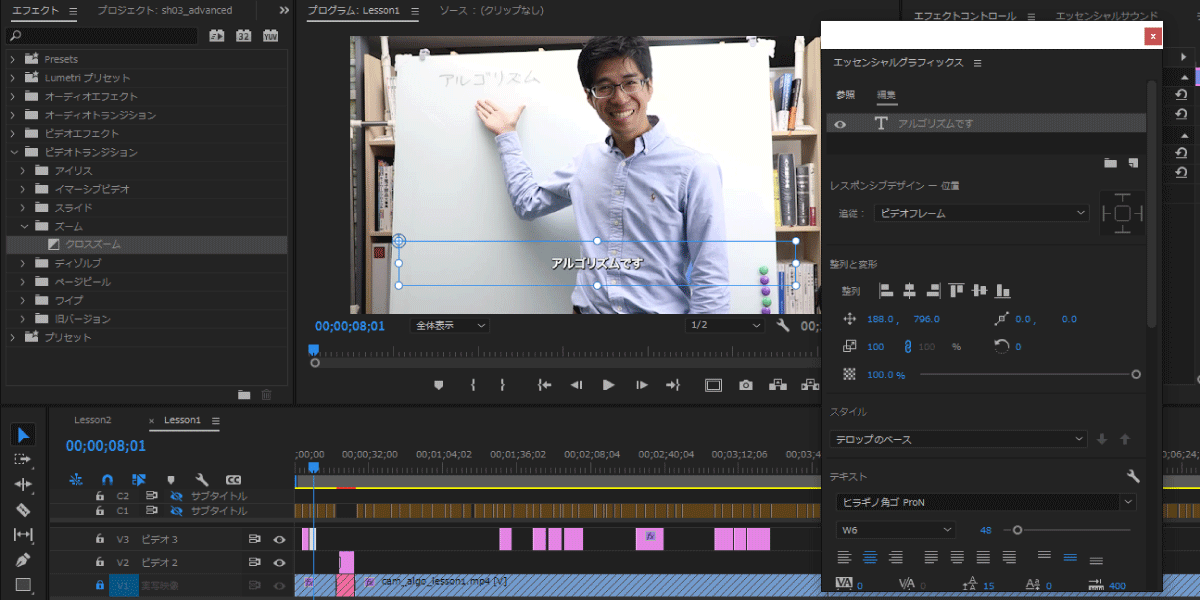The image size is (1200, 600).
Task: Open the W6 font weight dropdown
Action: pyautogui.click(x=896, y=529)
